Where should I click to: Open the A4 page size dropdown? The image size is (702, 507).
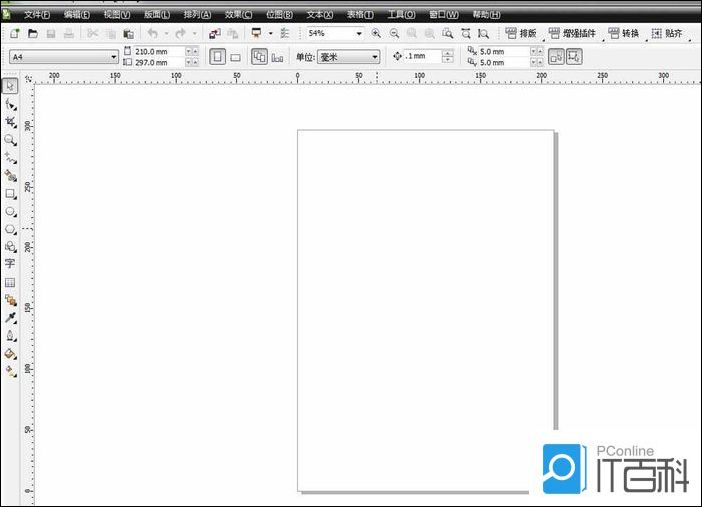tap(113, 57)
